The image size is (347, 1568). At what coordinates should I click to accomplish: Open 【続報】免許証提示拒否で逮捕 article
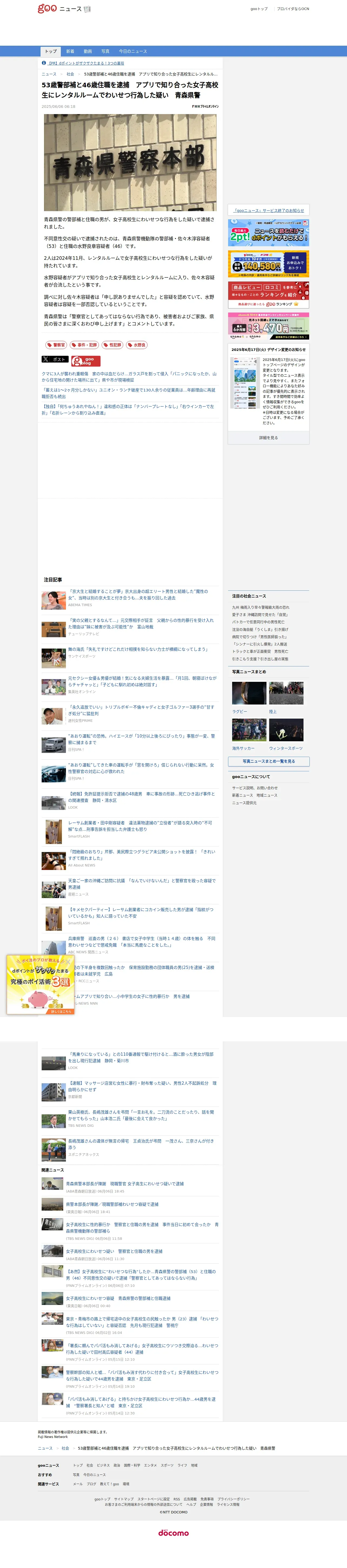point(141,797)
